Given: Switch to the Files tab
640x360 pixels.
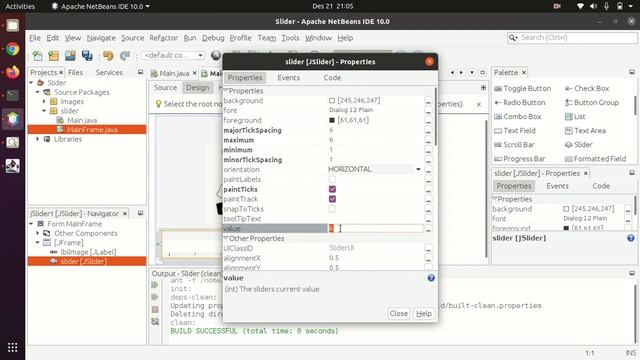Looking at the screenshot, I should [76, 72].
